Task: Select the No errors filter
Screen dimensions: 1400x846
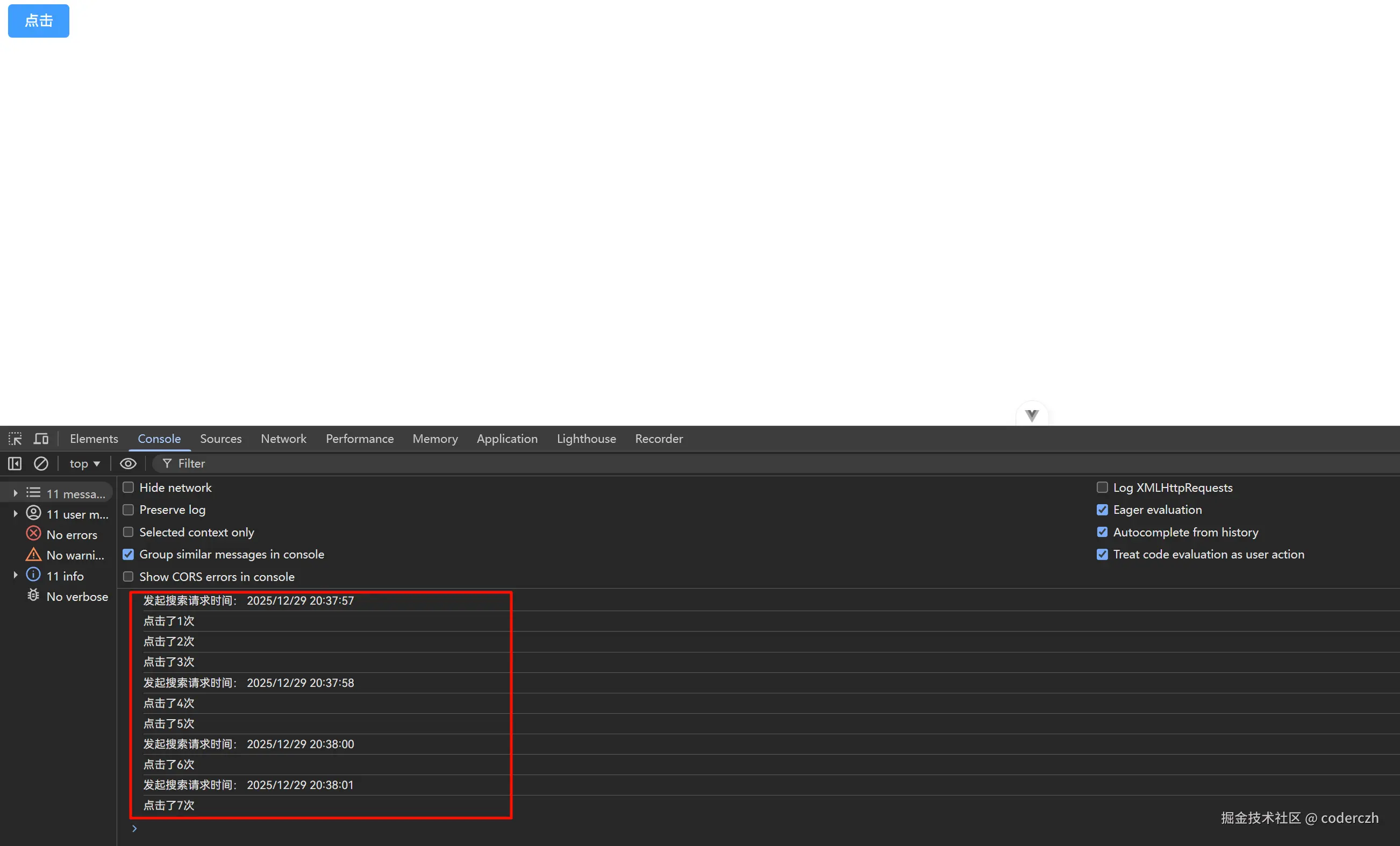Action: click(x=71, y=535)
